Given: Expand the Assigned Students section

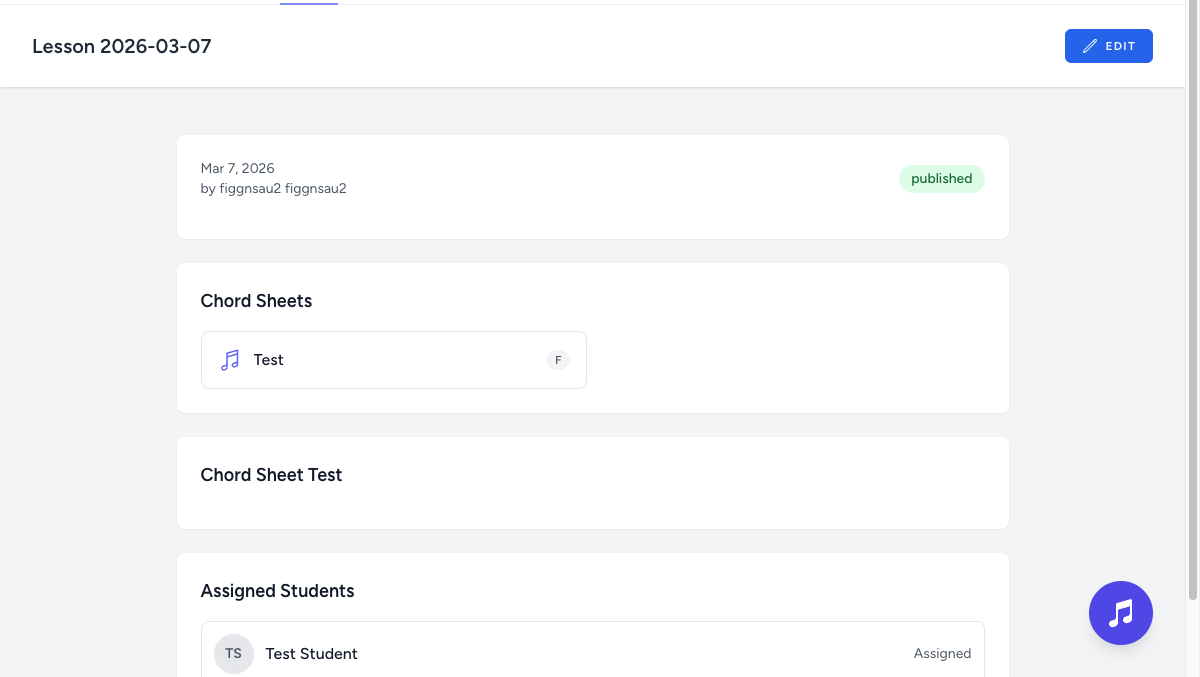Looking at the screenshot, I should tap(277, 590).
